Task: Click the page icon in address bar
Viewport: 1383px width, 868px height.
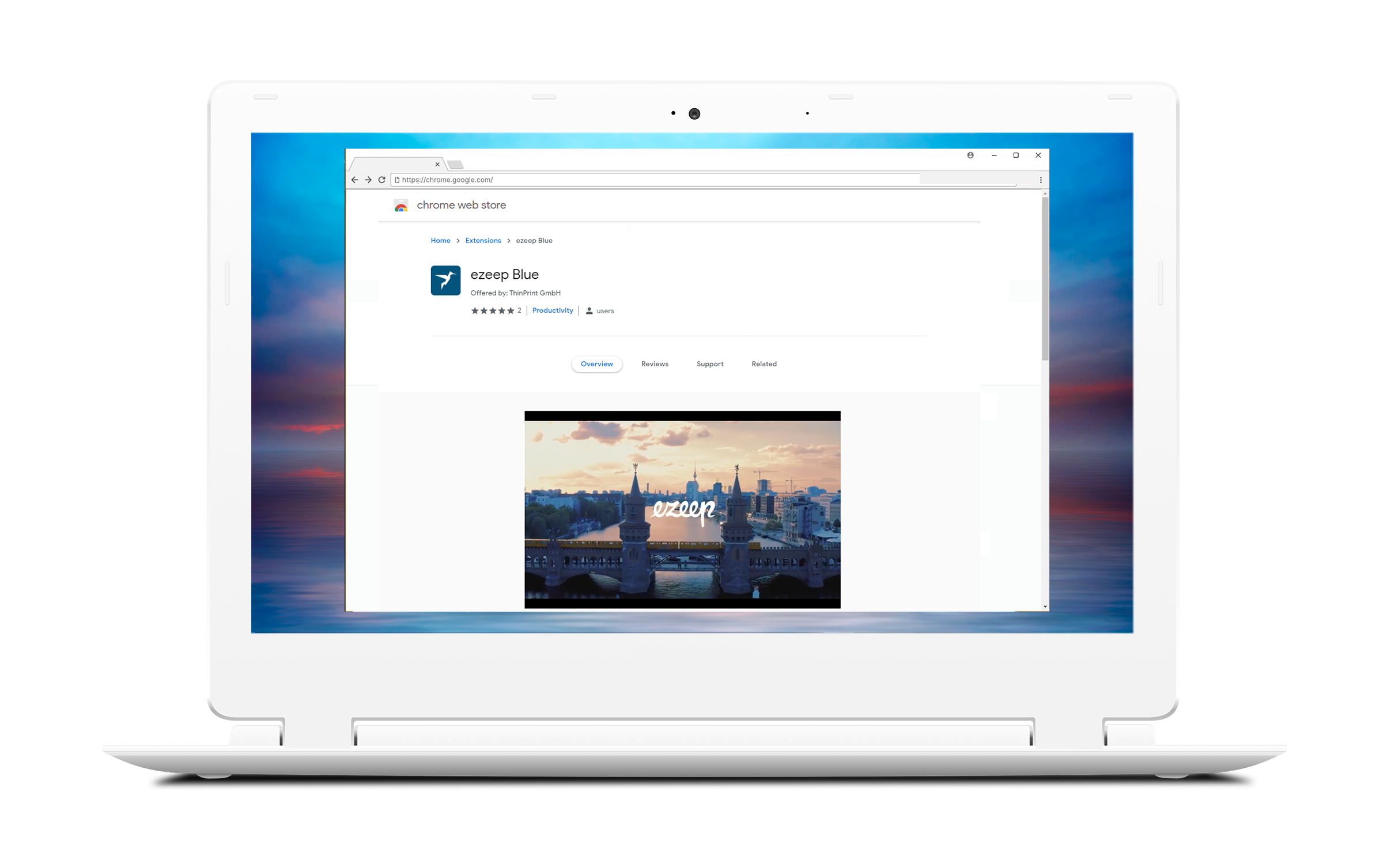Action: [397, 180]
